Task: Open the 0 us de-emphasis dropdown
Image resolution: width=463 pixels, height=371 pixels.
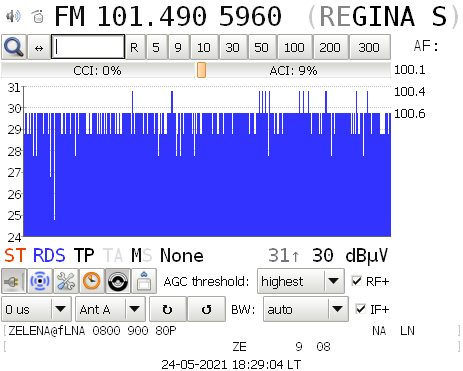Action: (x=36, y=309)
